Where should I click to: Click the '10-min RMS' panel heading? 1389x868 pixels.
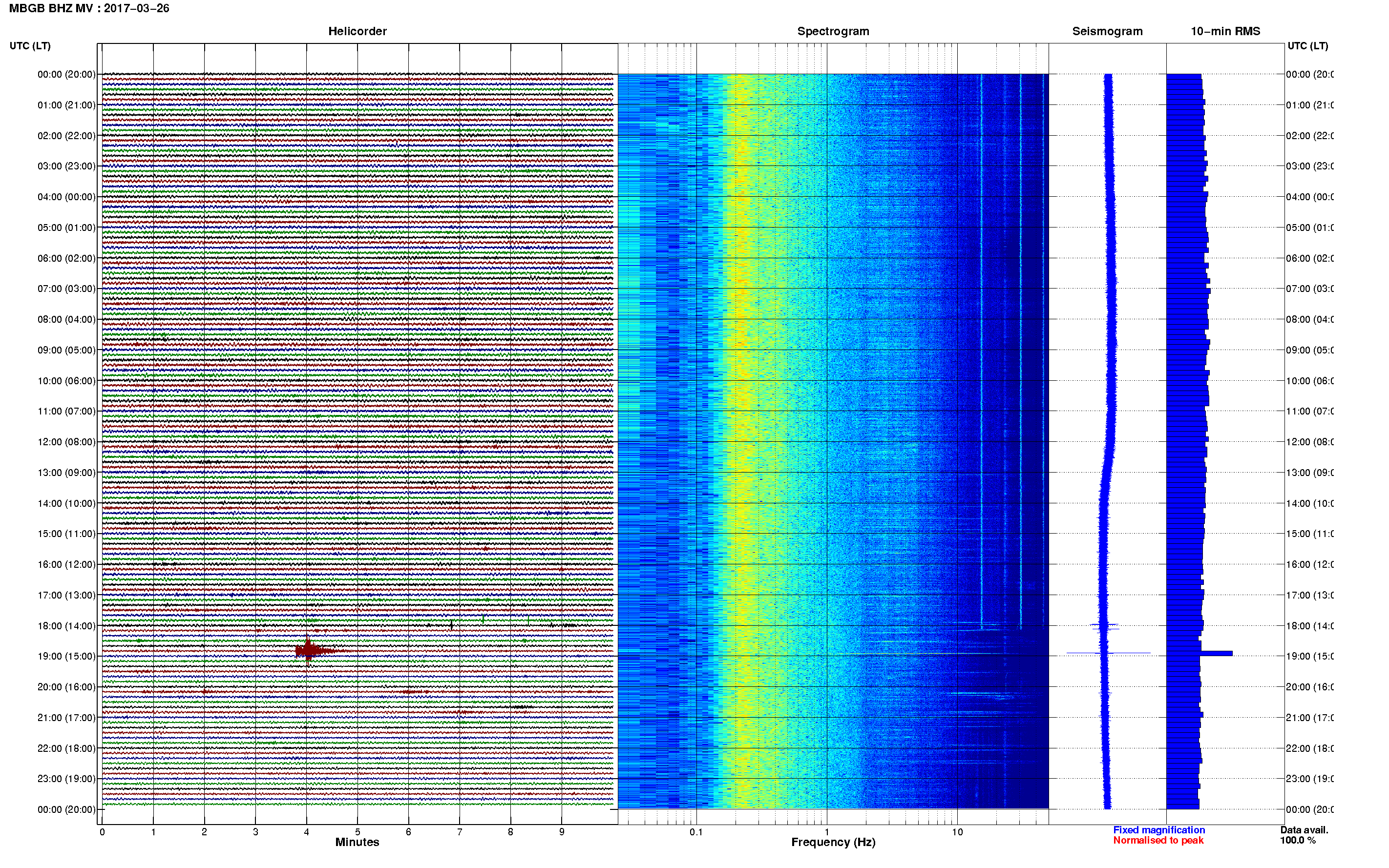click(1225, 31)
